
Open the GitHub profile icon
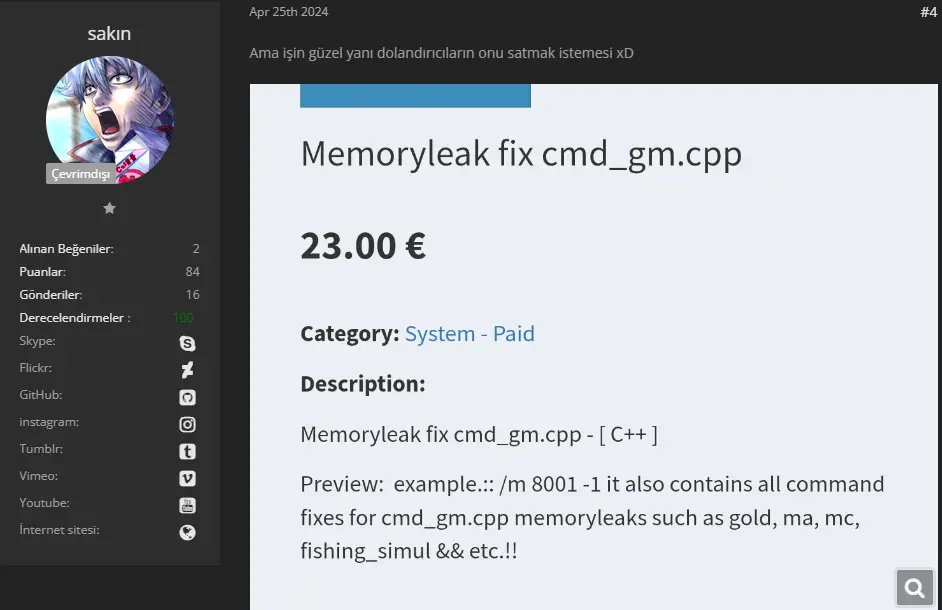[187, 397]
